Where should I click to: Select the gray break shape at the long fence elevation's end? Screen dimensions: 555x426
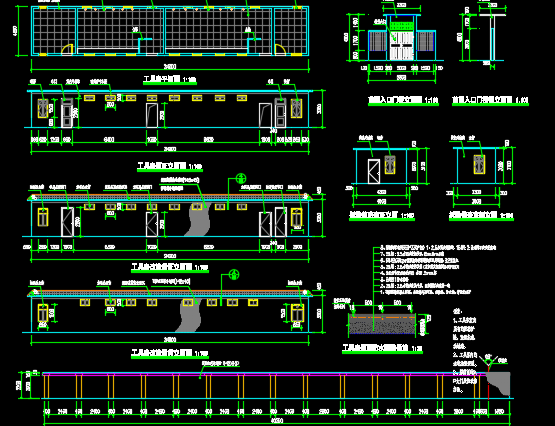click(498, 384)
